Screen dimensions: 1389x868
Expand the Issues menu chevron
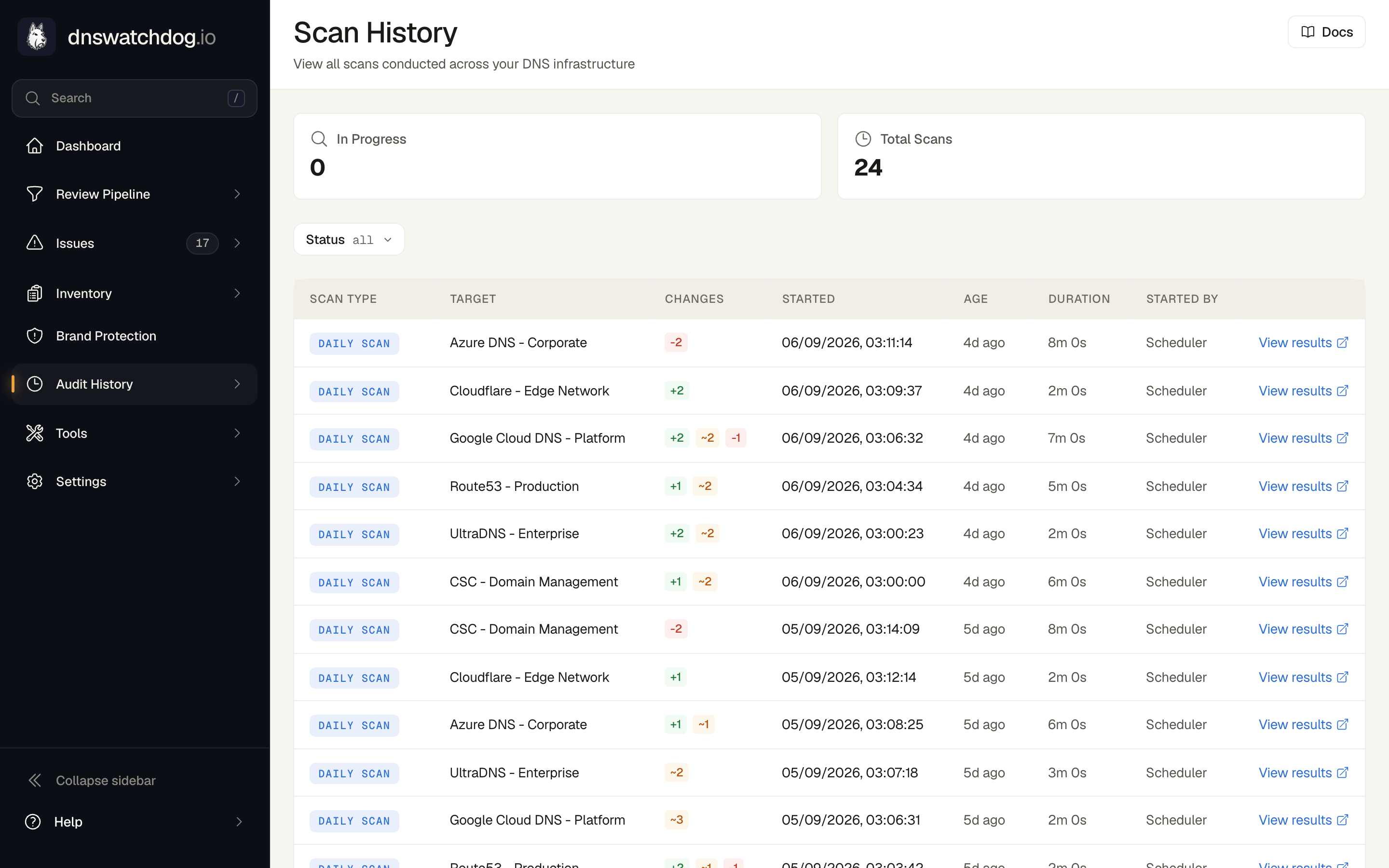click(x=237, y=243)
